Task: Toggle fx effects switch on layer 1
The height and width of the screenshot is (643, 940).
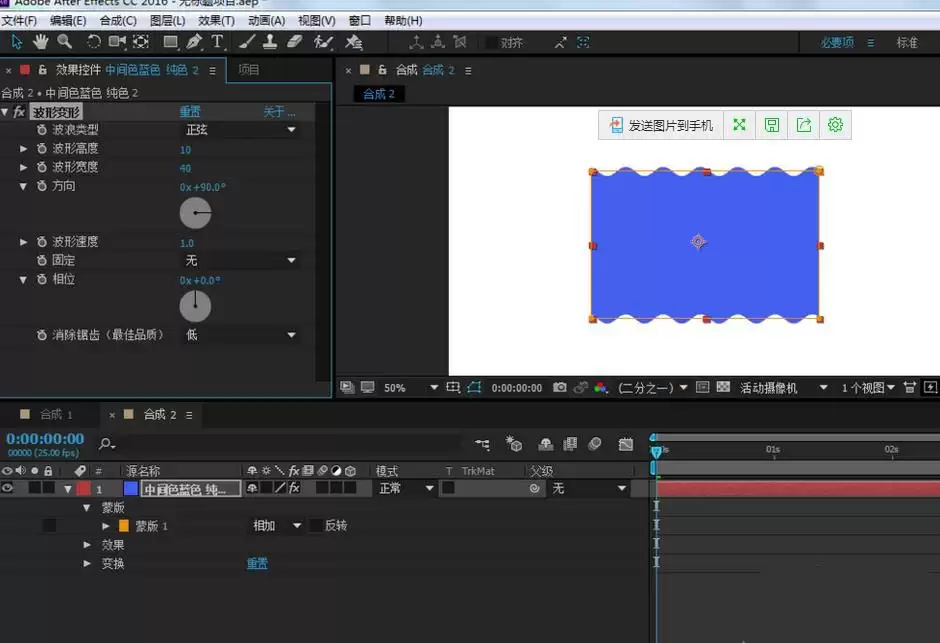Action: [294, 488]
